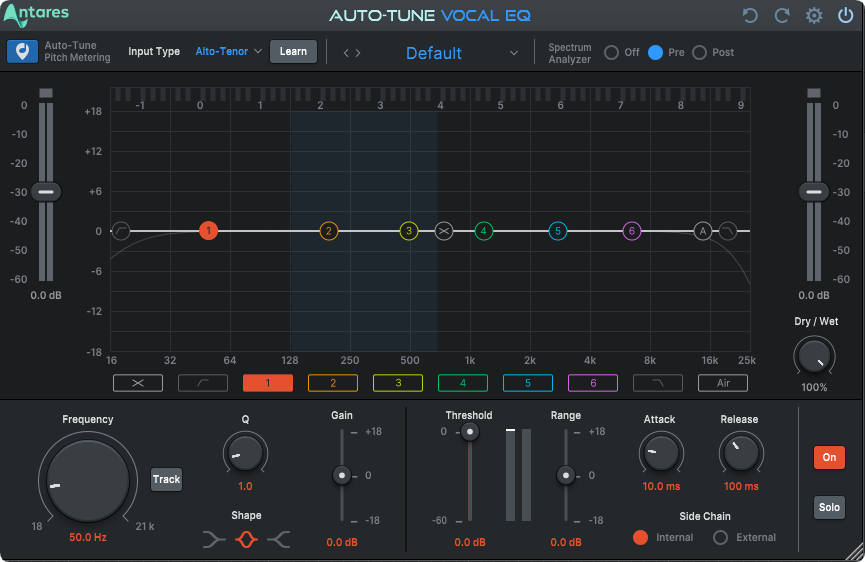Click the Track button
The height and width of the screenshot is (562, 865).
coord(167,479)
